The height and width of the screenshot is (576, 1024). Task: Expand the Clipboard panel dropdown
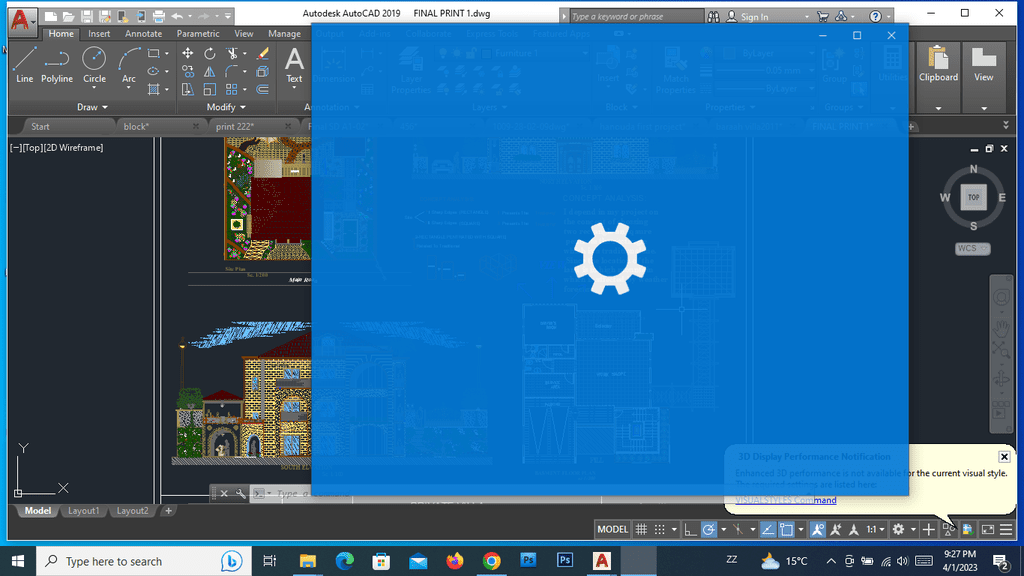pyautogui.click(x=938, y=108)
